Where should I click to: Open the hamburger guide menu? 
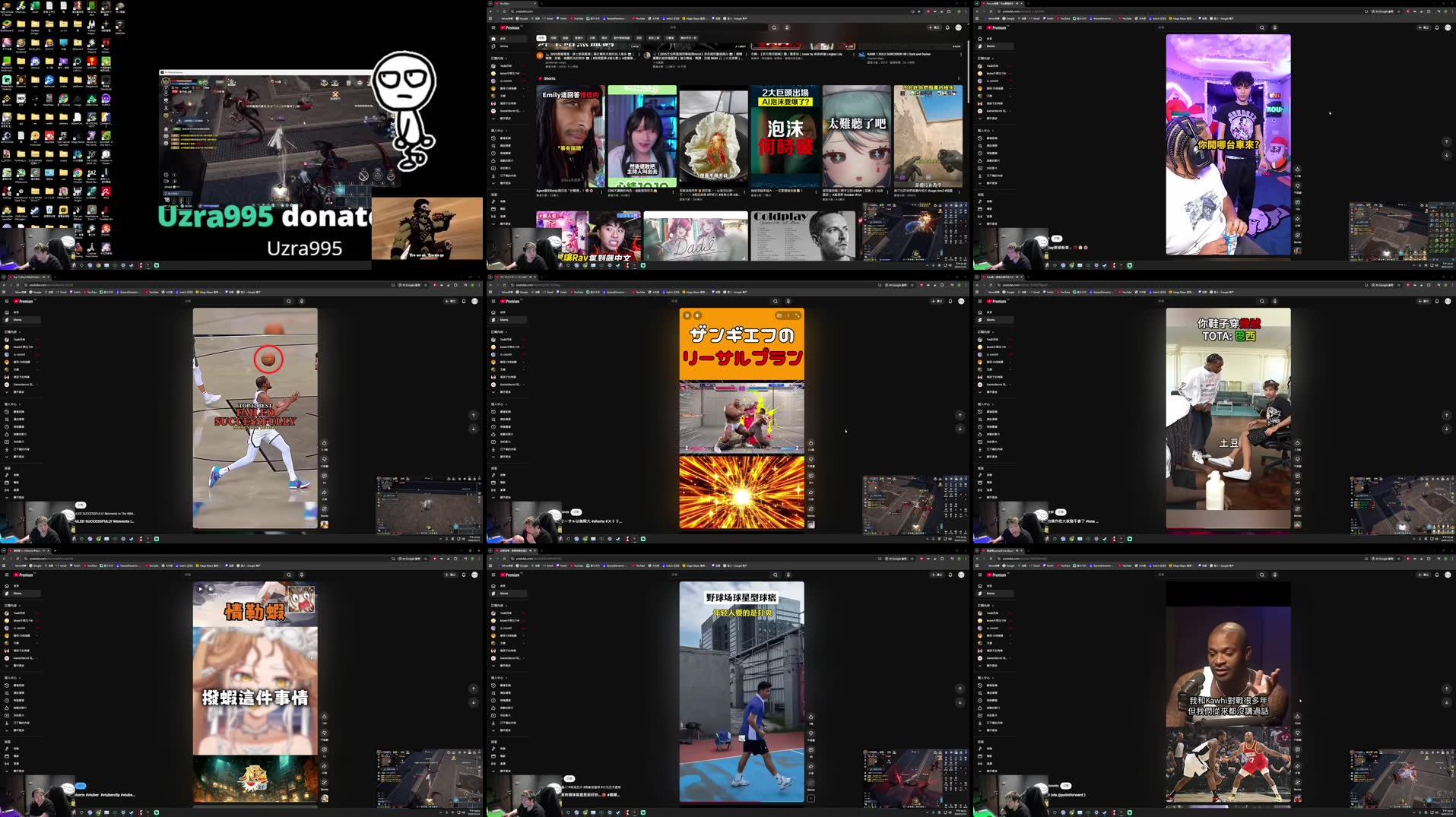pyautogui.click(x=493, y=27)
